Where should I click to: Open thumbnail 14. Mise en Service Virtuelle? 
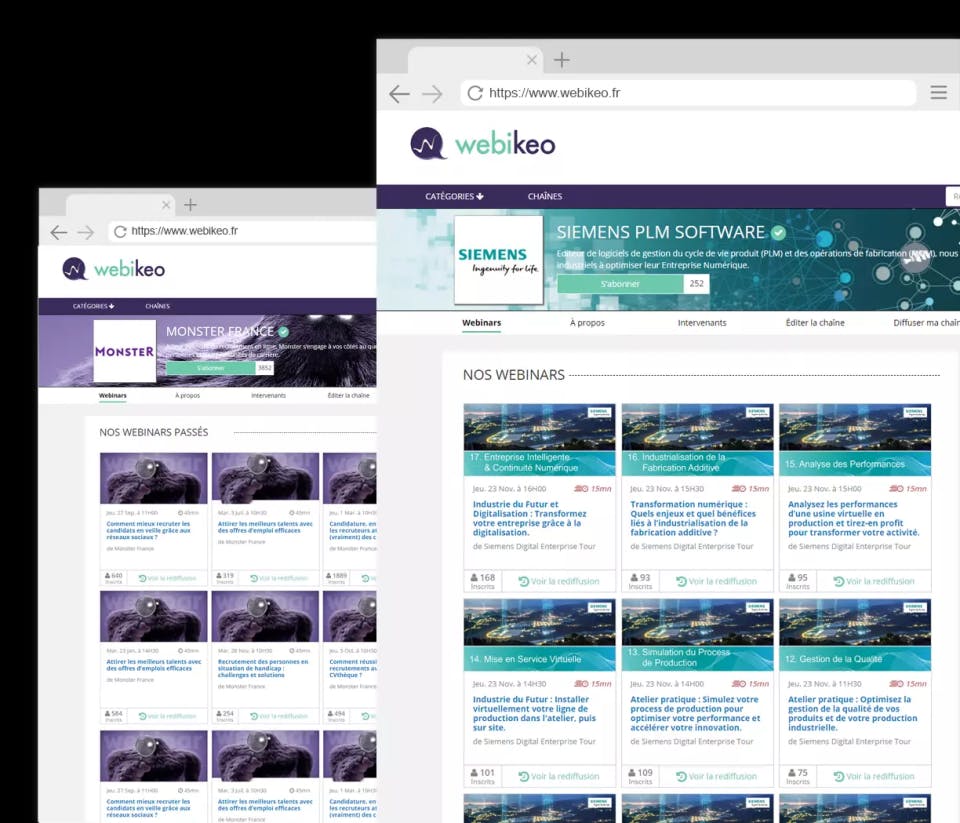539,635
